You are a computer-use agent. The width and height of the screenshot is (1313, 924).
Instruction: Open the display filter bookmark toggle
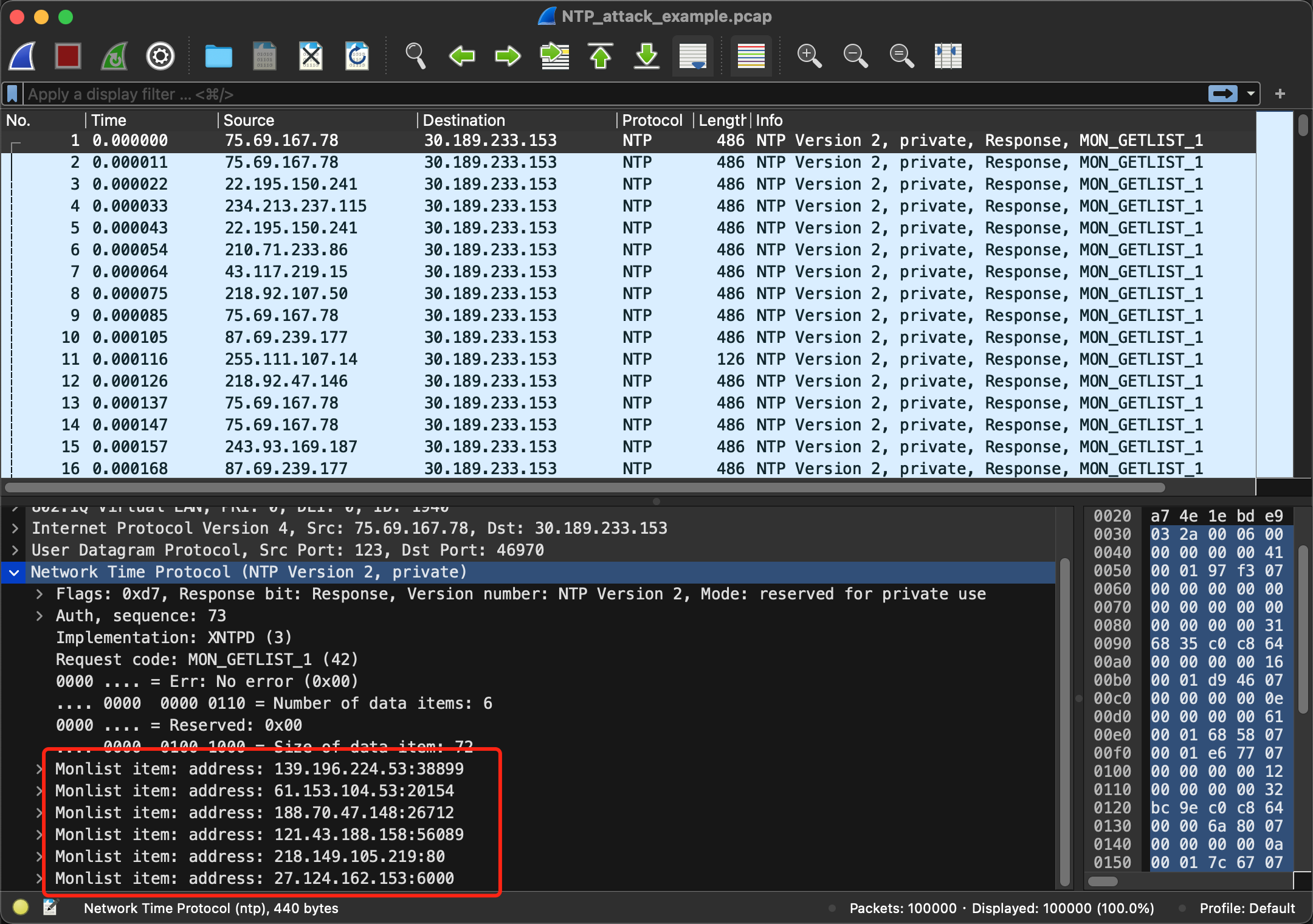point(12,94)
